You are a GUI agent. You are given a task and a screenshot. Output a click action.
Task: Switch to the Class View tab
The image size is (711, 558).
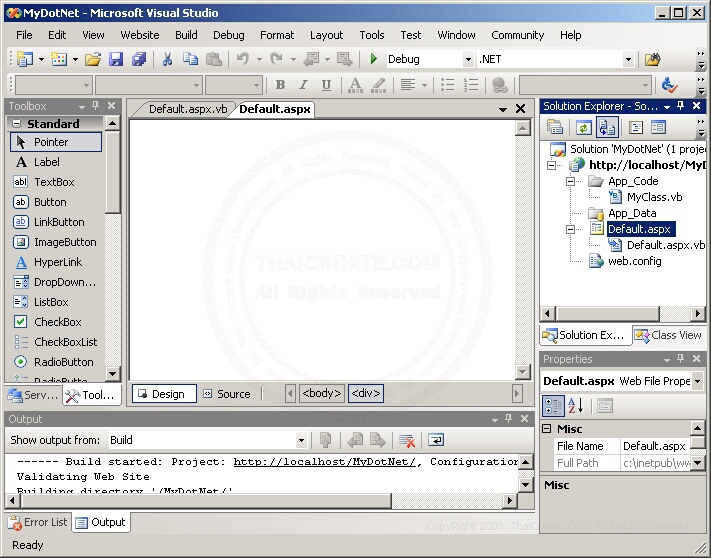coord(668,335)
